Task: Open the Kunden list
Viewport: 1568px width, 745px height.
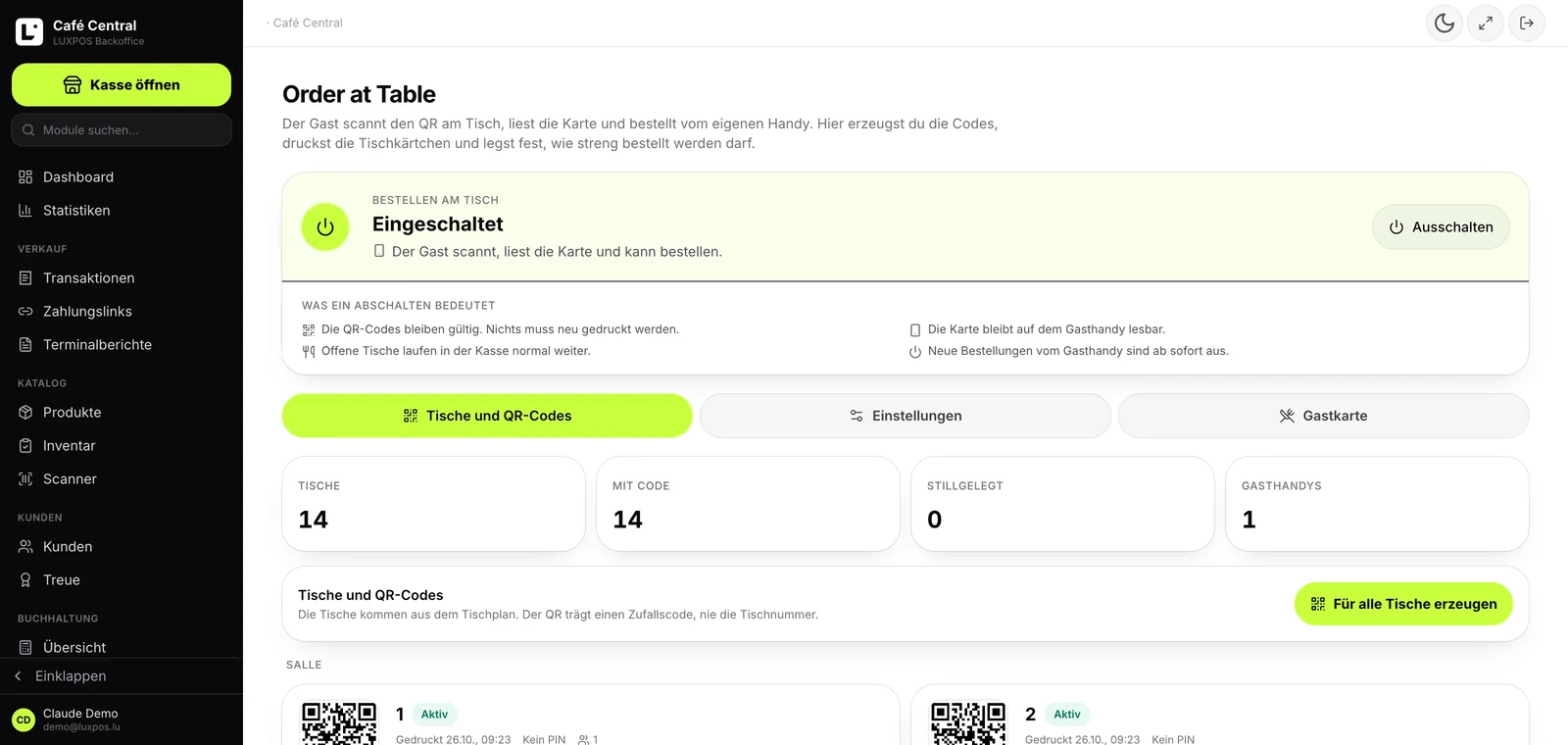Action: [122, 547]
